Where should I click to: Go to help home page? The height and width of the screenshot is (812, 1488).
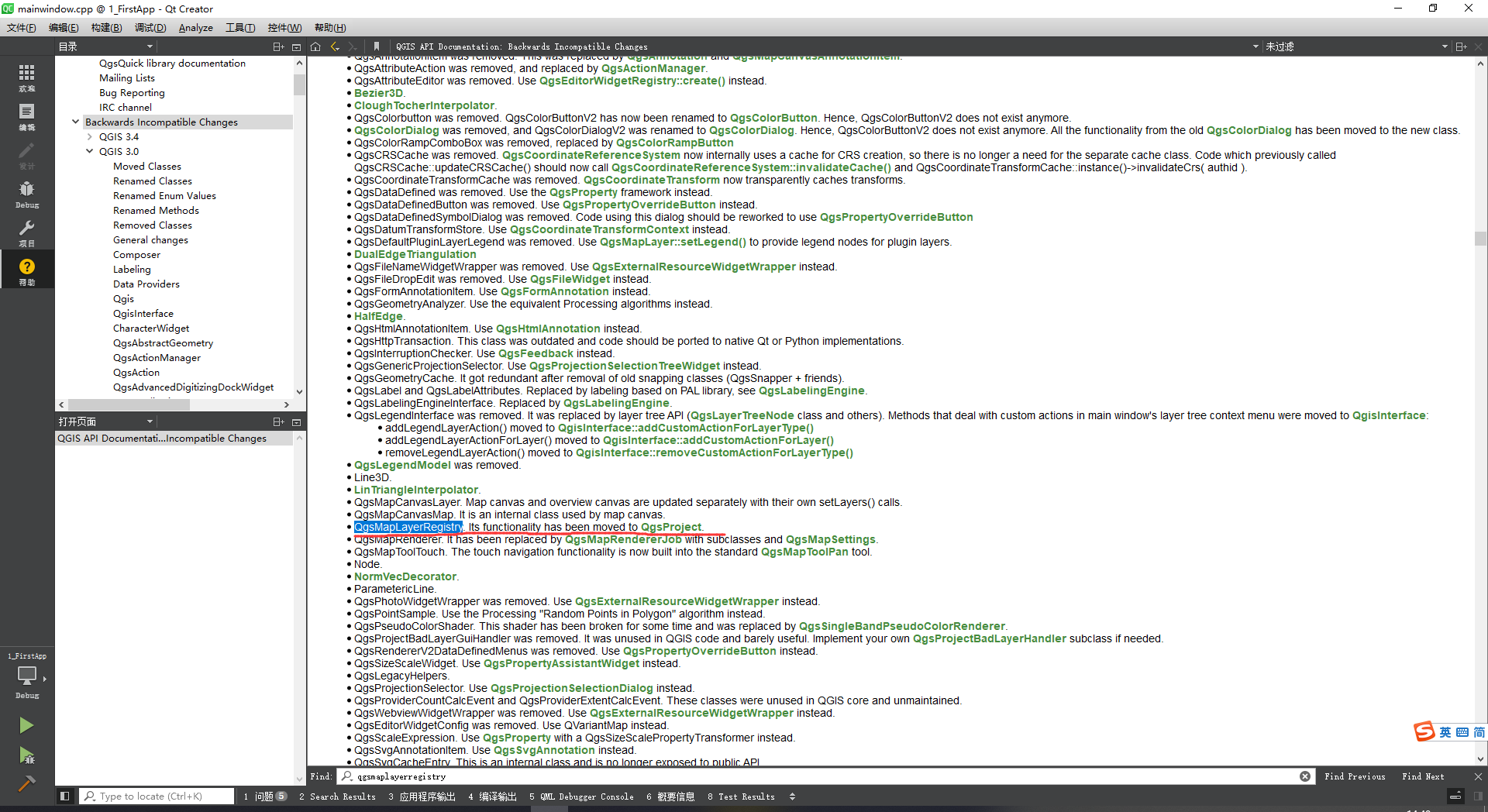coord(315,46)
